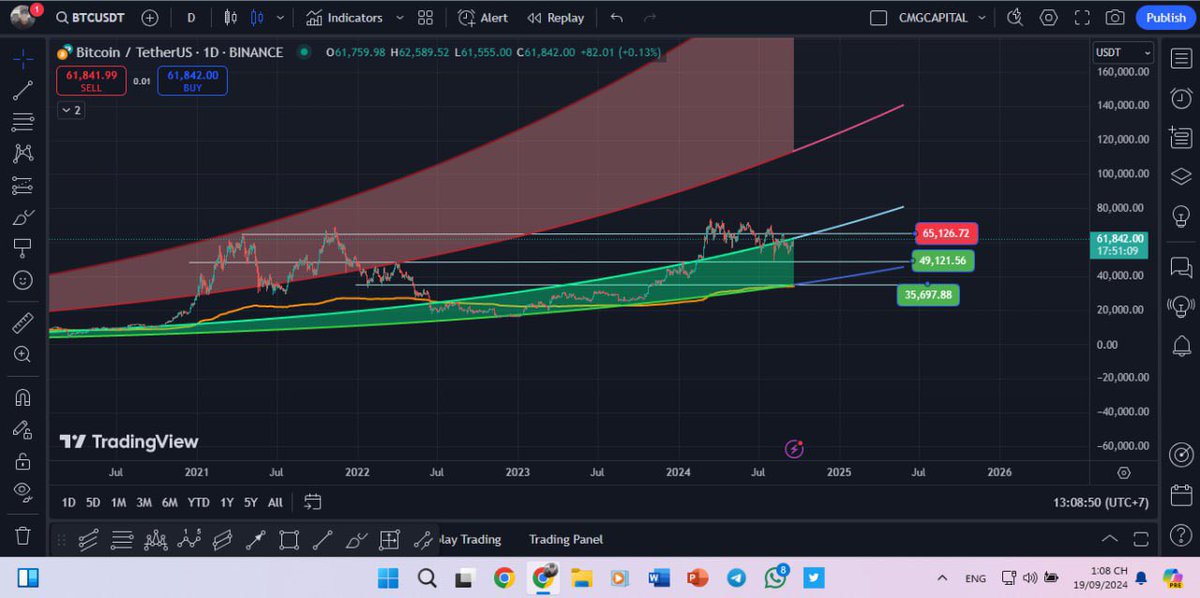
Task: Toggle stay in drawing mode pencil-lock
Action: [x=23, y=429]
